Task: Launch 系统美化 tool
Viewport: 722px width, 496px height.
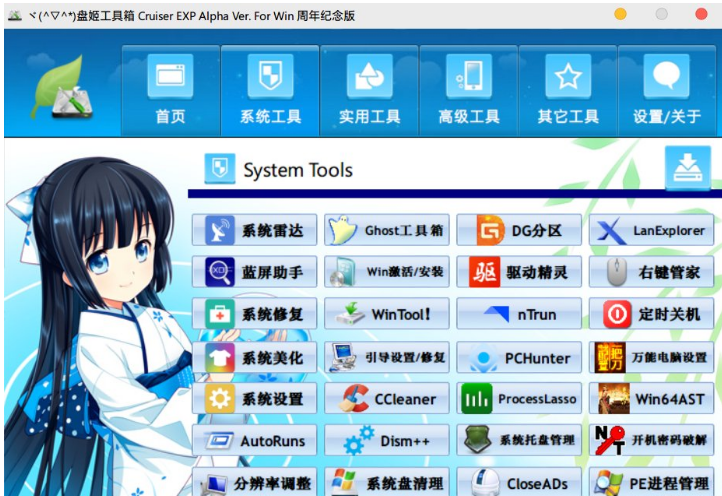Action: [x=255, y=357]
